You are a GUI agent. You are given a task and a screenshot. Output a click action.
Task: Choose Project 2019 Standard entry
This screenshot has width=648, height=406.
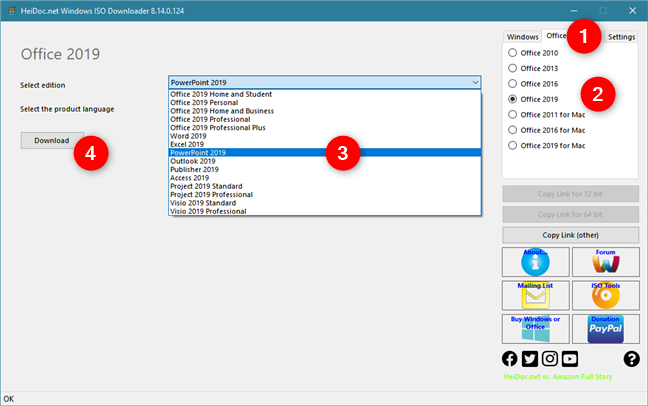pos(325,186)
